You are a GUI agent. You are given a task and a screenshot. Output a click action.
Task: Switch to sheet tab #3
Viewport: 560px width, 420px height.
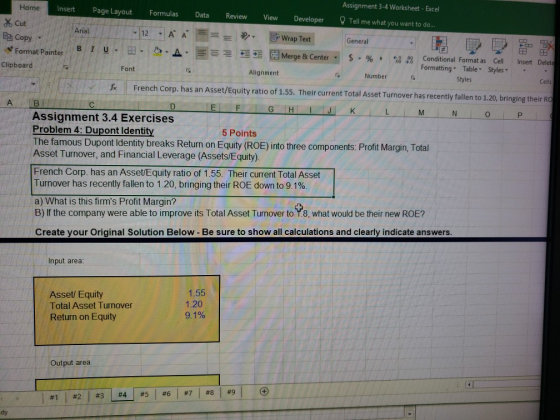[x=100, y=395]
